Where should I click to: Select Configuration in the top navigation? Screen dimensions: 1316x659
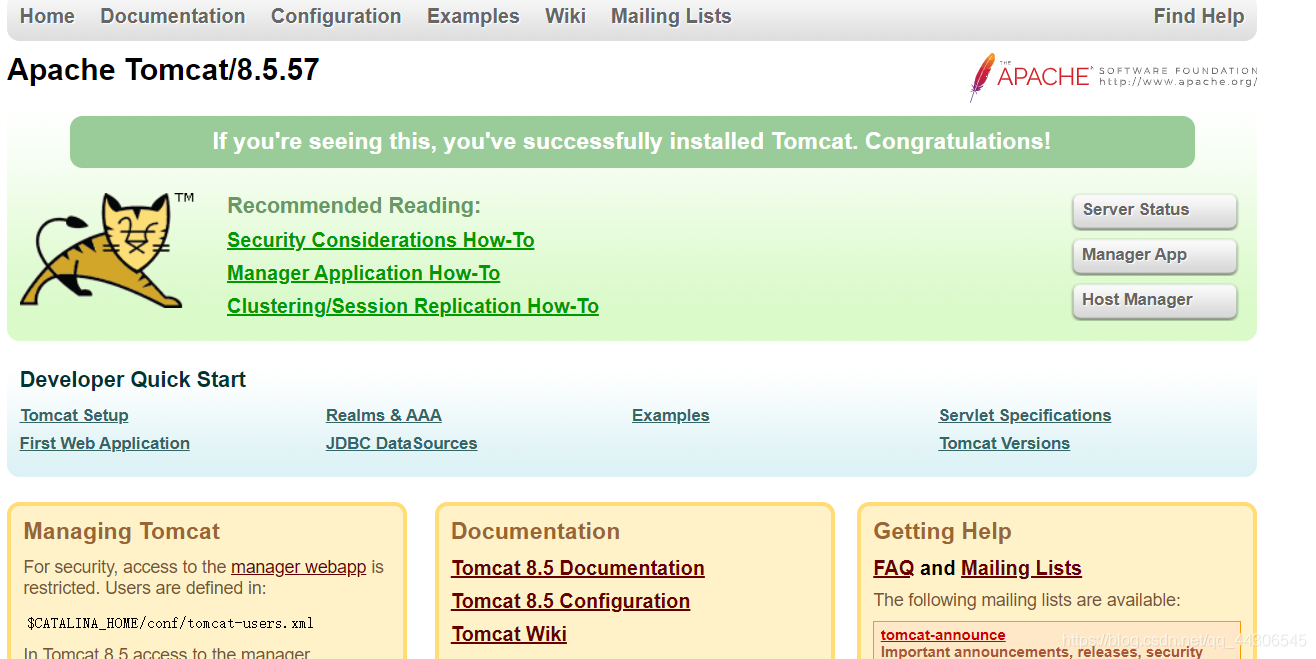pos(336,16)
